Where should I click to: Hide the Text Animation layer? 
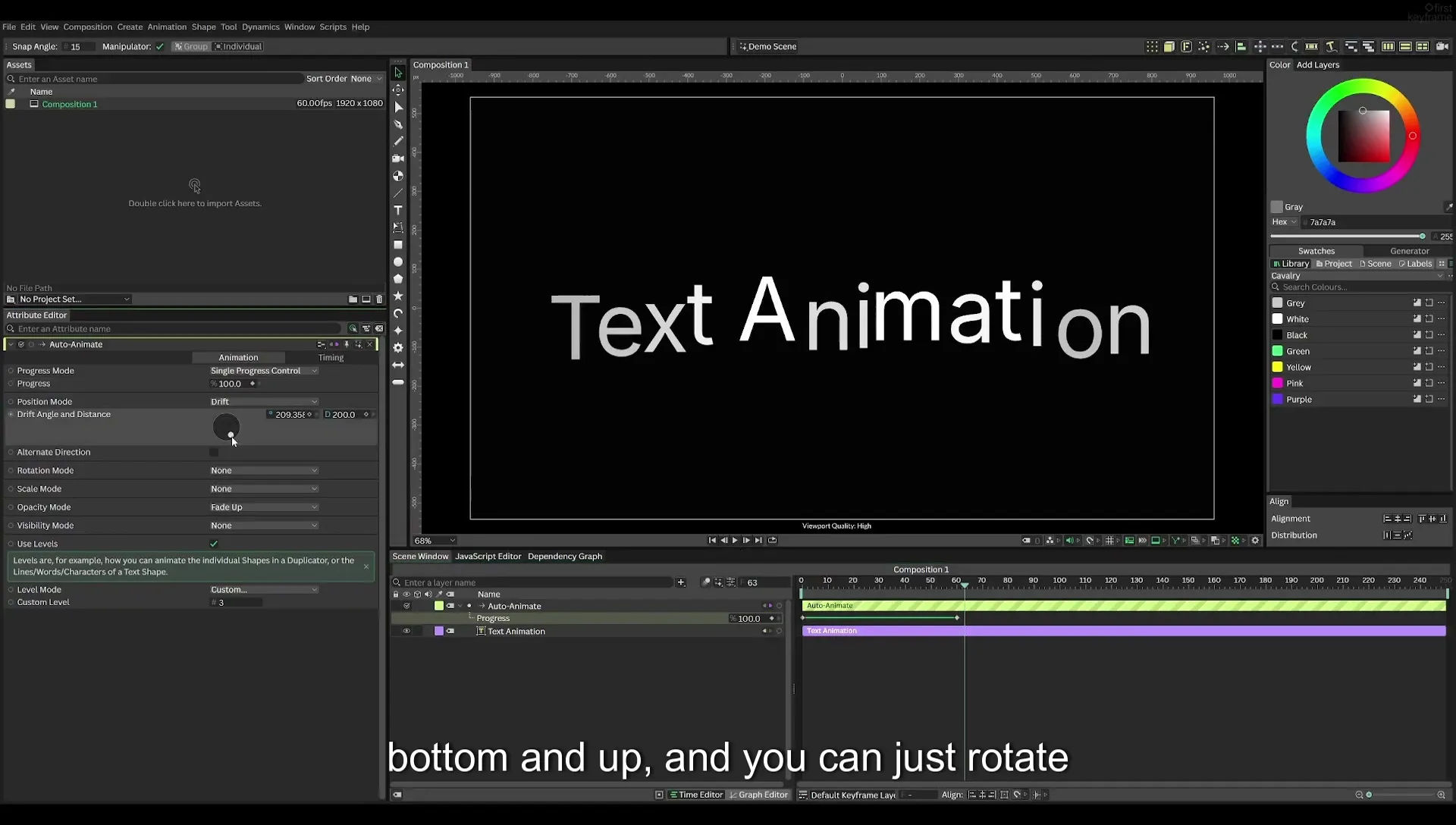[x=406, y=632]
